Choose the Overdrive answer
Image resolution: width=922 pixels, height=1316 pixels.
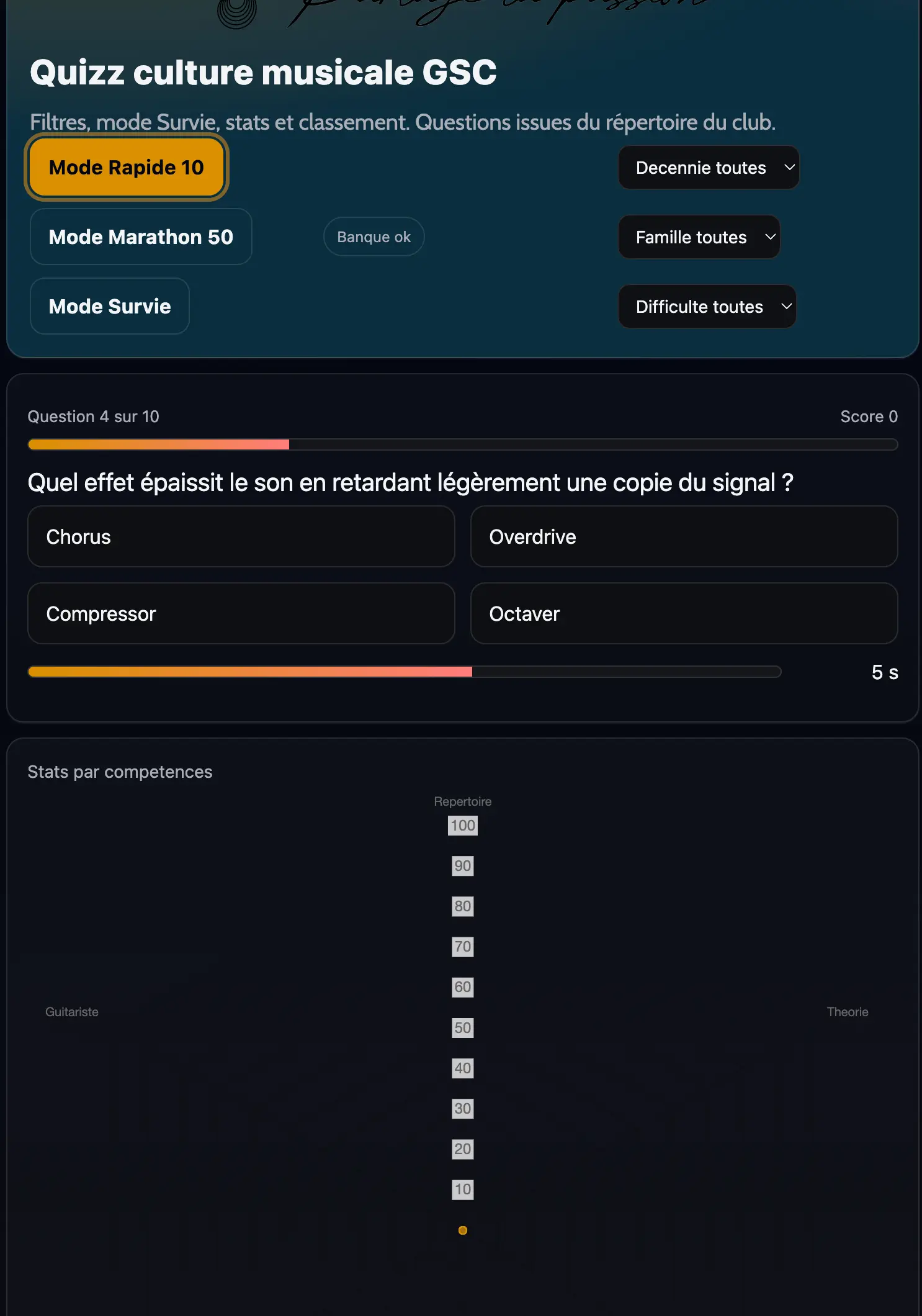pos(684,537)
